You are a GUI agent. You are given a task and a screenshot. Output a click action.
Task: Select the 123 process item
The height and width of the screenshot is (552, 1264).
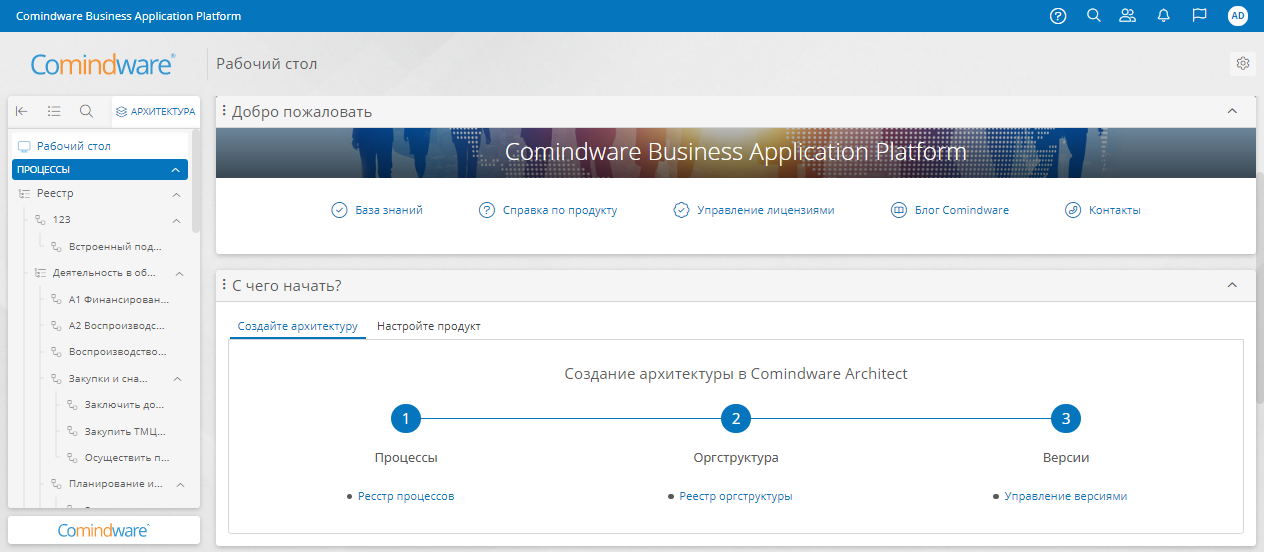pos(61,219)
